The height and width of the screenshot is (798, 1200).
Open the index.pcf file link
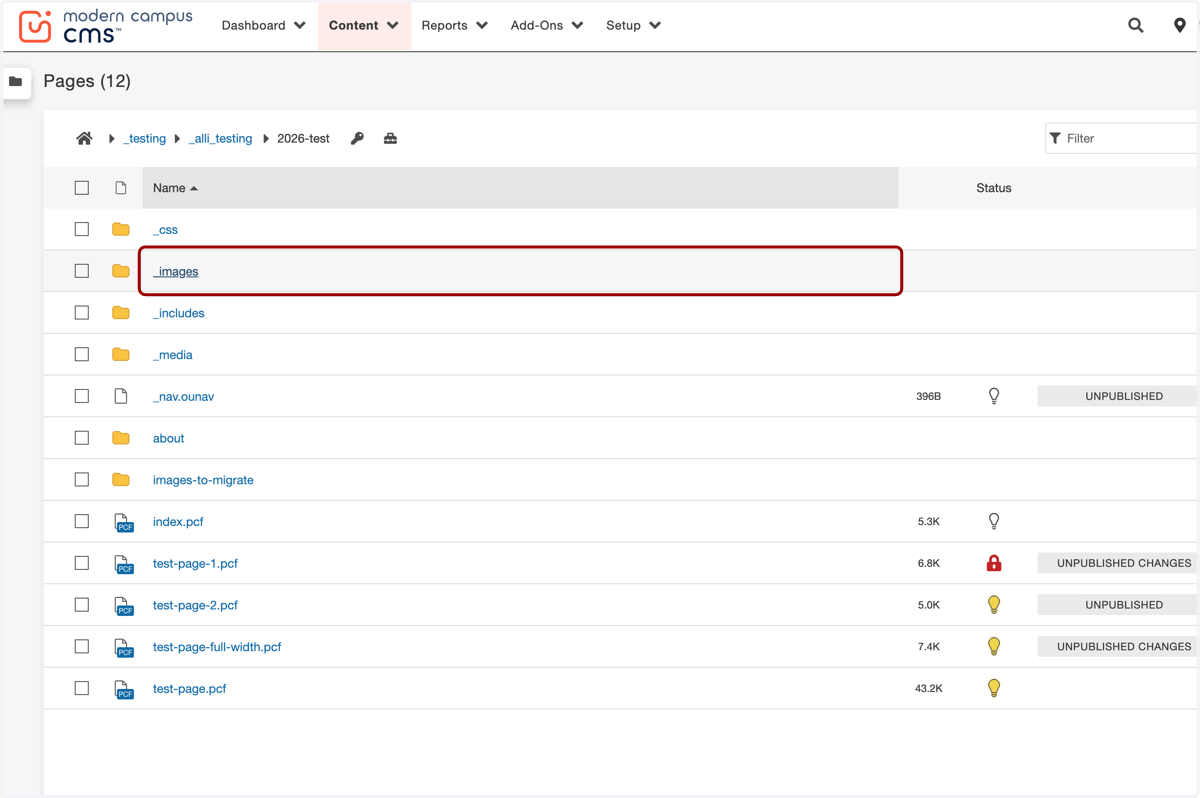tap(178, 522)
